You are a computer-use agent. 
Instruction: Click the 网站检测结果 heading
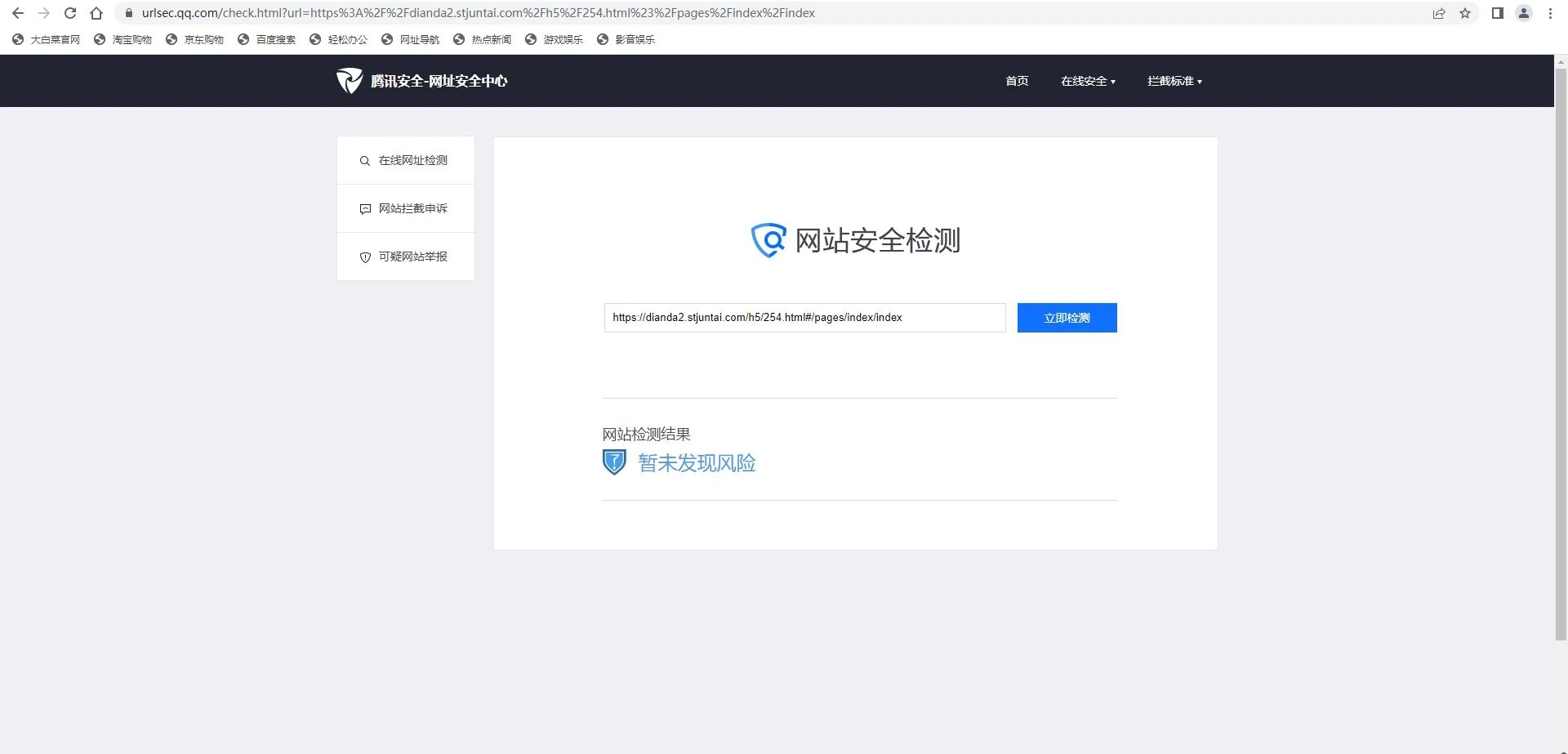click(x=647, y=434)
